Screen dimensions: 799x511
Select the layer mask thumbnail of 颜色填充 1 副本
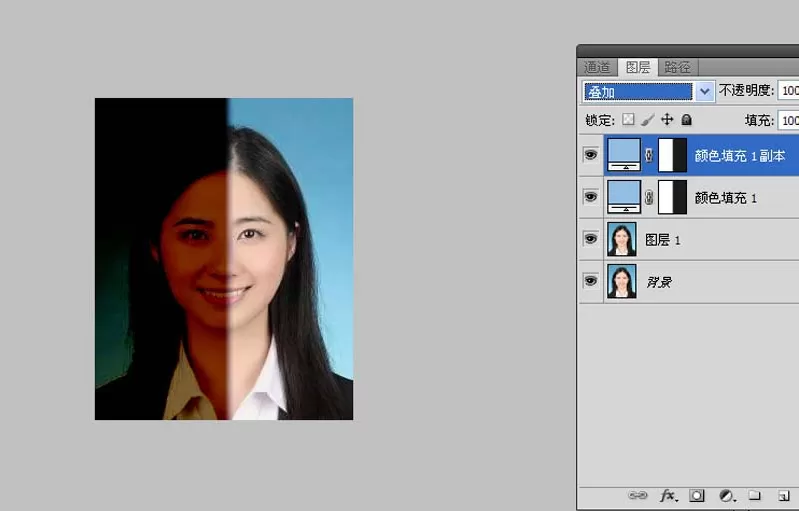(673, 155)
